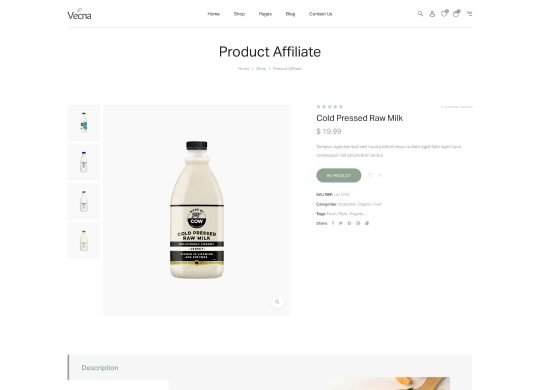Share product on Twitter

341,223
